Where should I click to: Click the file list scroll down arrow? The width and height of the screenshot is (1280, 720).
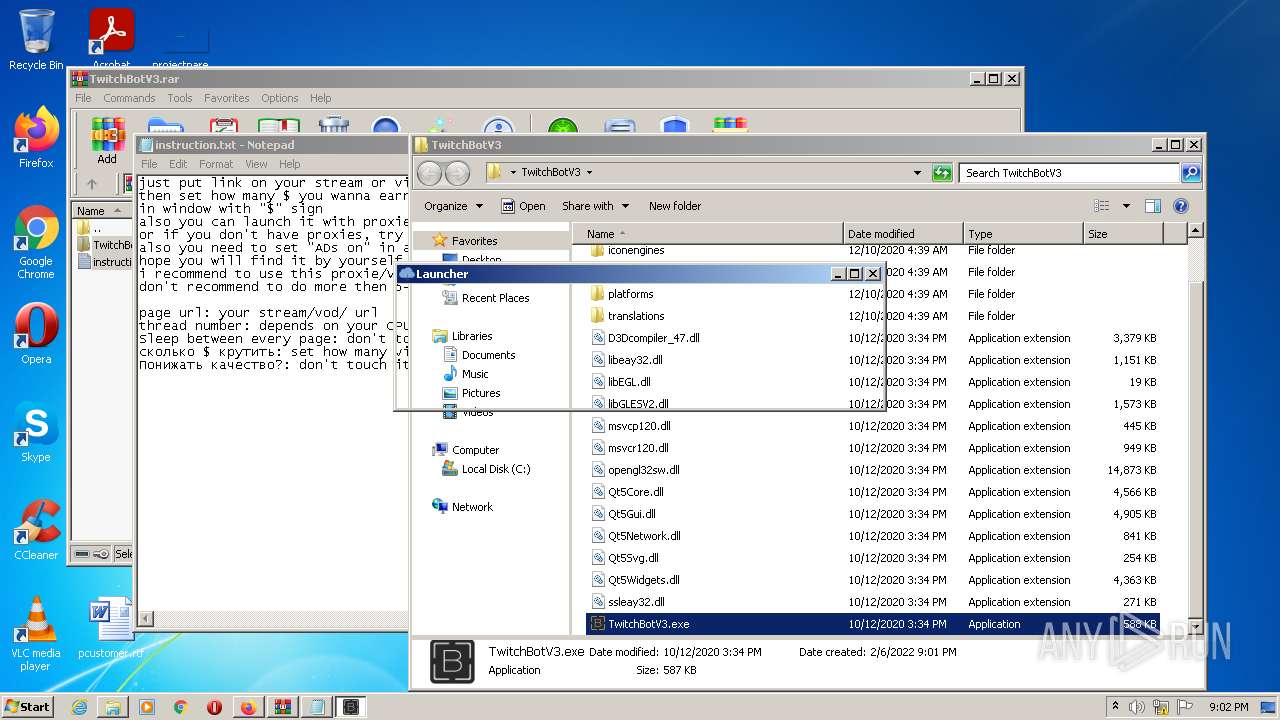point(1195,625)
